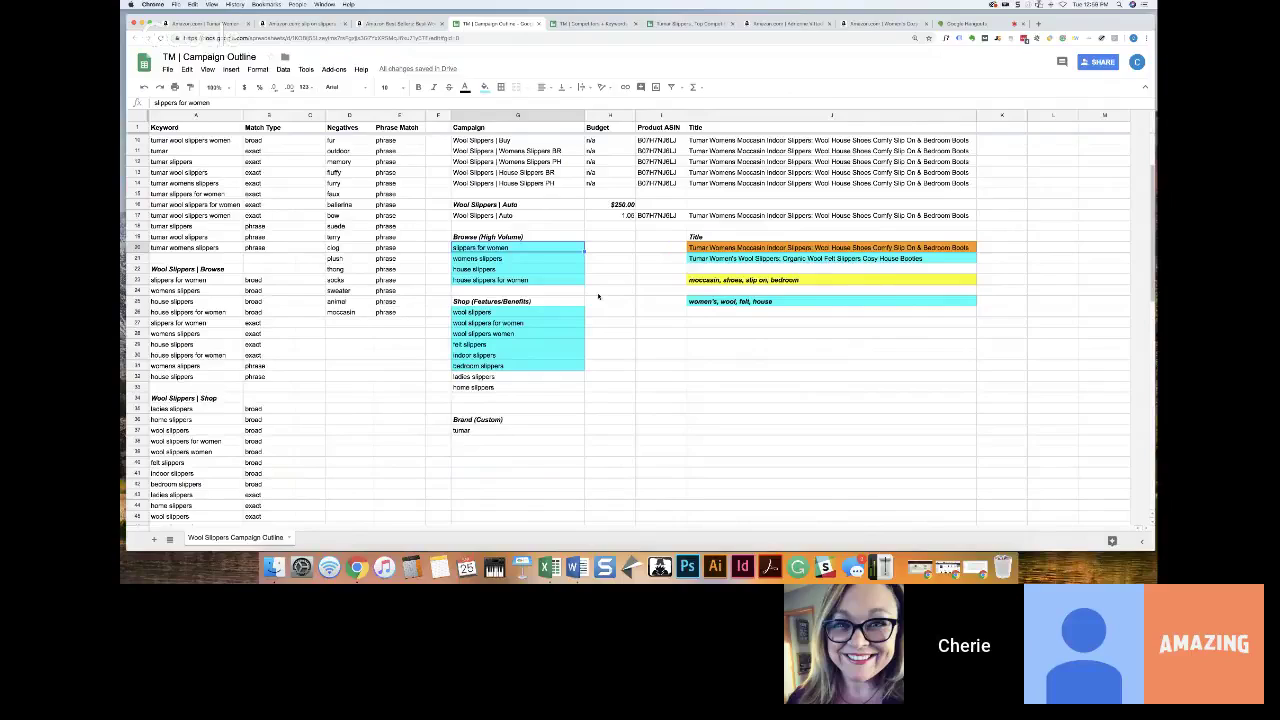Collapse the toolbar with the chevron arrow
The width and height of the screenshot is (1280, 720).
pos(1145,87)
